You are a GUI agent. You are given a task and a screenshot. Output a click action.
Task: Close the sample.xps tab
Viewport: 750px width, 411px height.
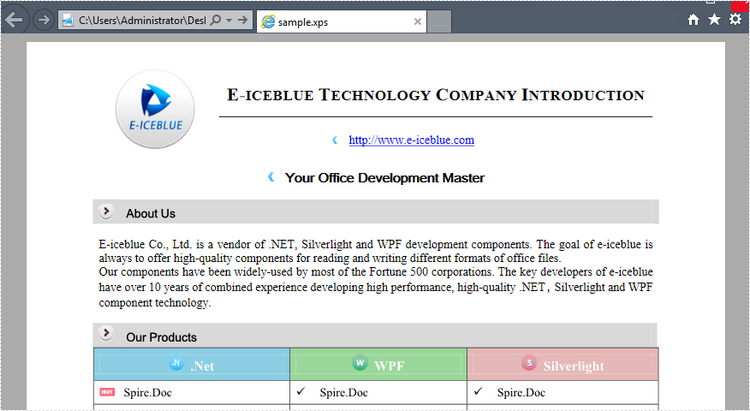(418, 22)
